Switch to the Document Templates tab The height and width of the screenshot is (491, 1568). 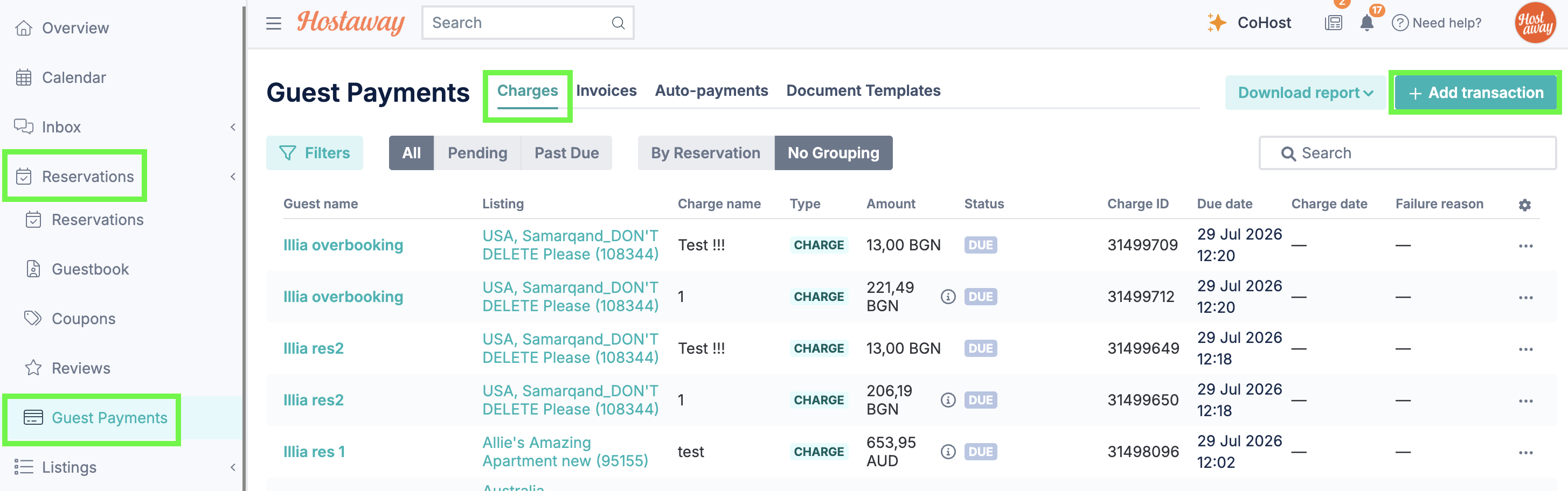tap(863, 90)
